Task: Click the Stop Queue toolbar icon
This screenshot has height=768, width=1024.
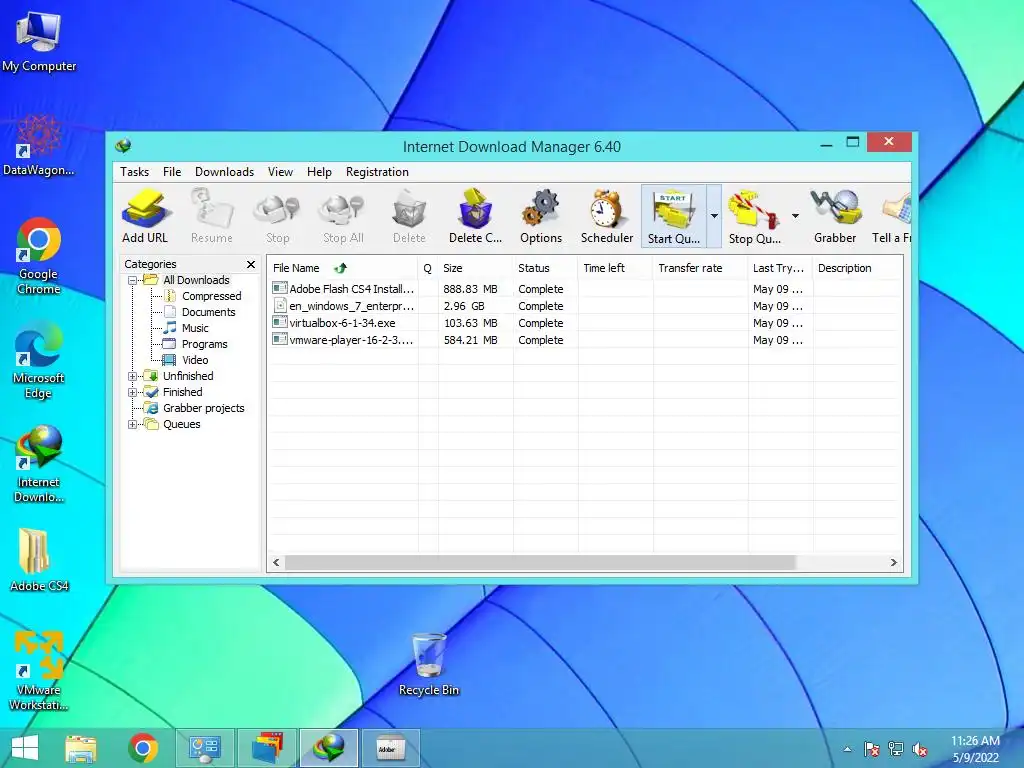Action: pyautogui.click(x=755, y=216)
